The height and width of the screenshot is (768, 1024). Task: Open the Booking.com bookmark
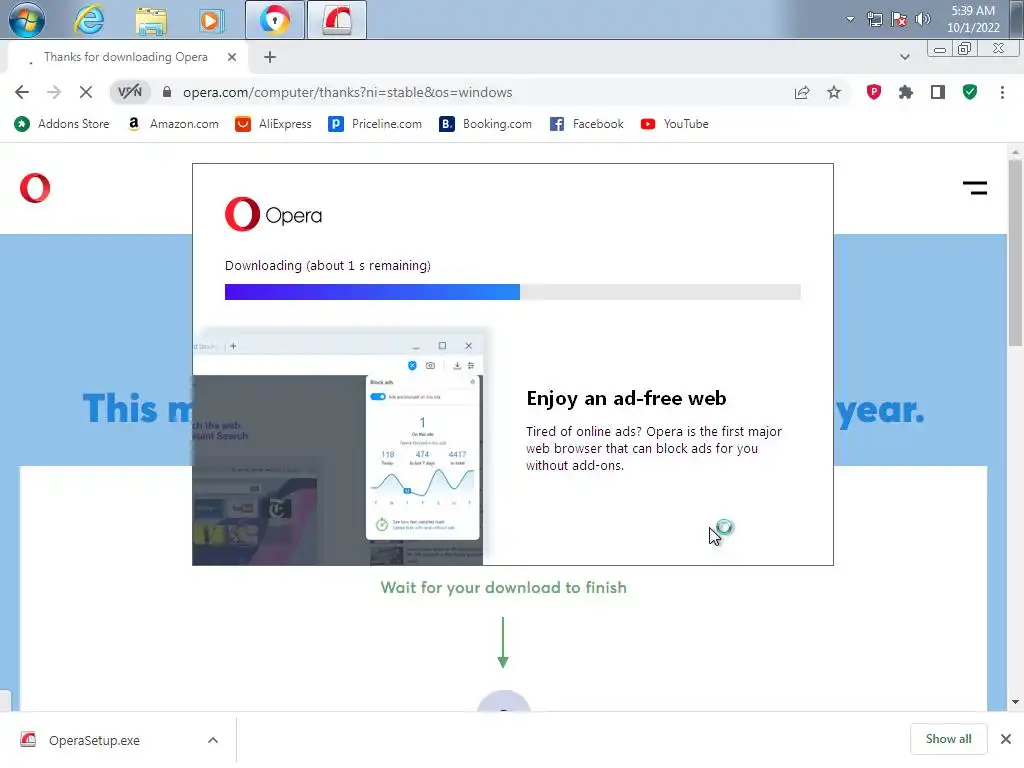pyautogui.click(x=485, y=124)
